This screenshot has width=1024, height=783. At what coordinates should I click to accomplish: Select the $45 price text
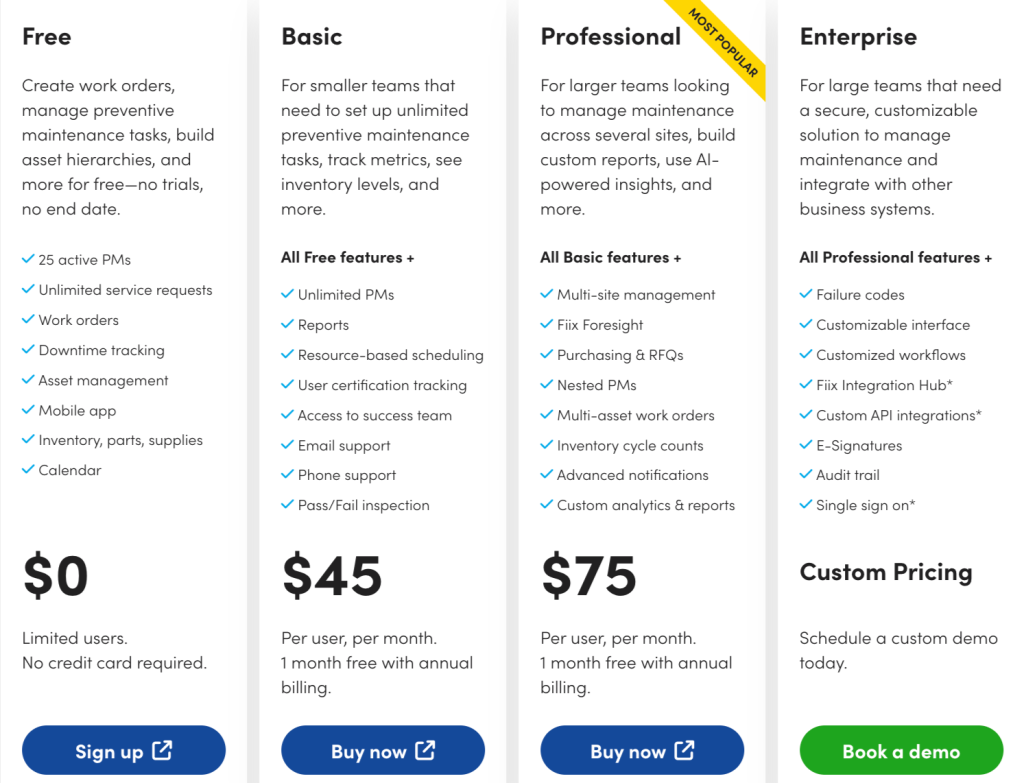[x=330, y=575]
